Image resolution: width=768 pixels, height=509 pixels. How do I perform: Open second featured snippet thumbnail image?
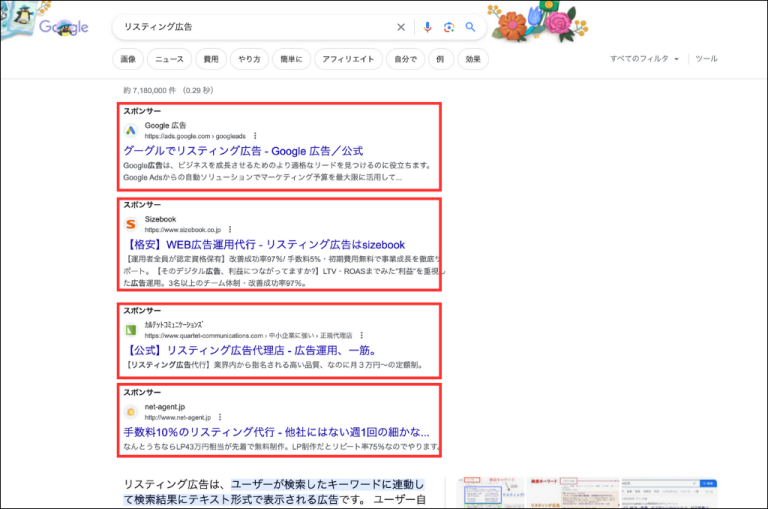(573, 492)
